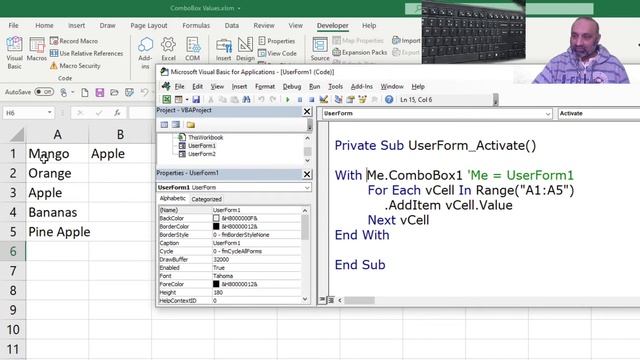Toggle Folders icon in Project Explorer
Image resolution: width=640 pixels, height=360 pixels.
point(191,124)
